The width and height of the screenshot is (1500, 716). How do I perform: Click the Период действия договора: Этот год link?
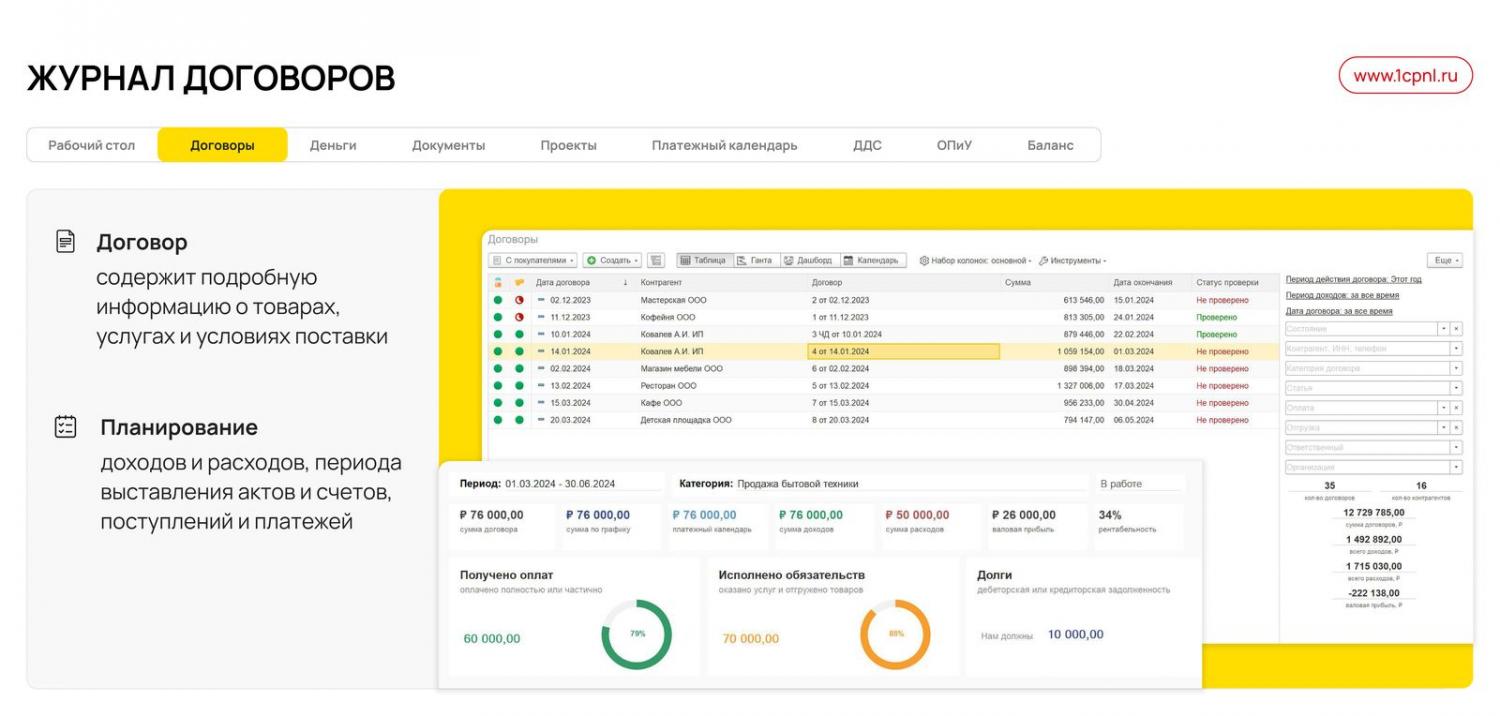click(1353, 279)
